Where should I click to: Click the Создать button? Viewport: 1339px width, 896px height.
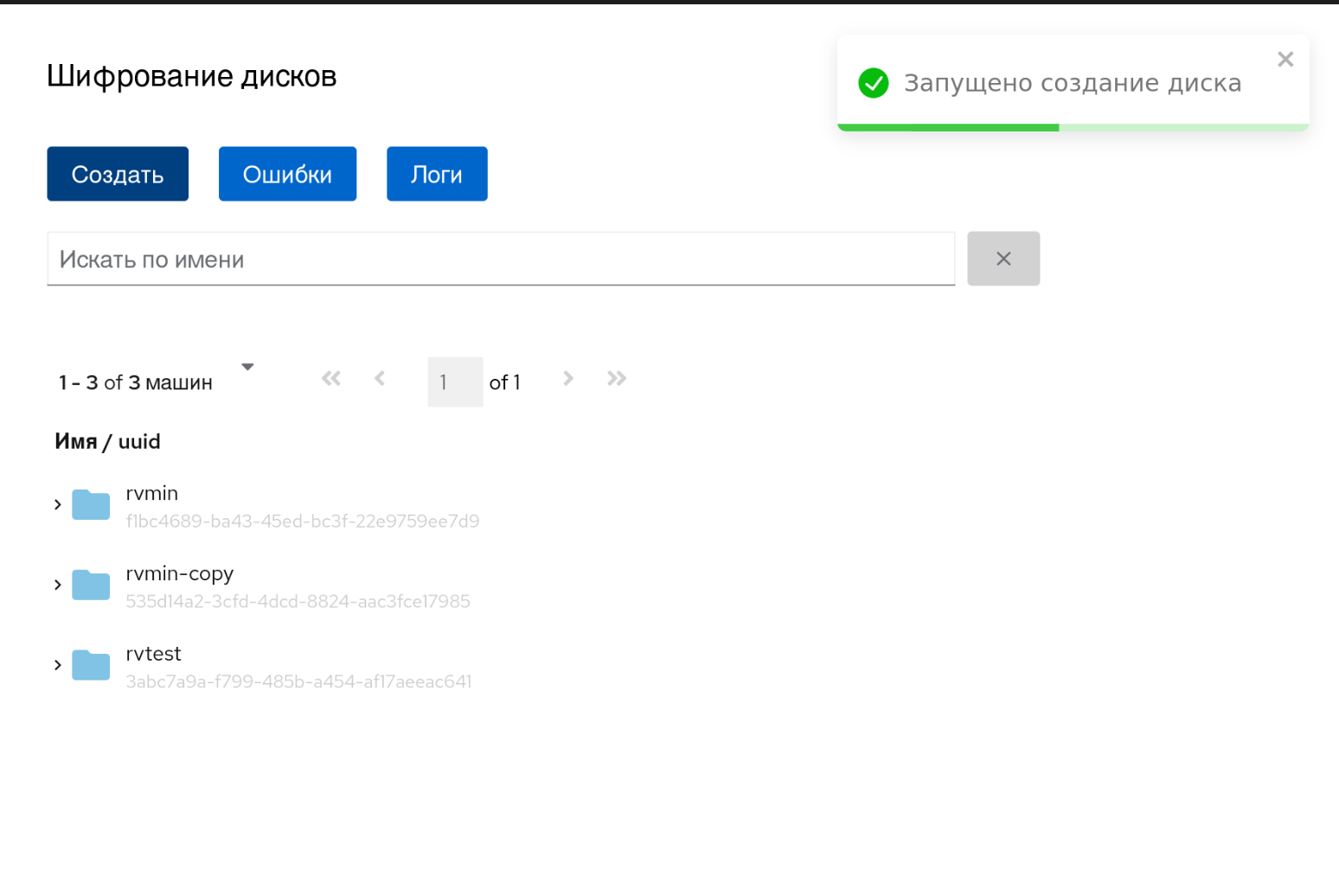pyautogui.click(x=118, y=174)
